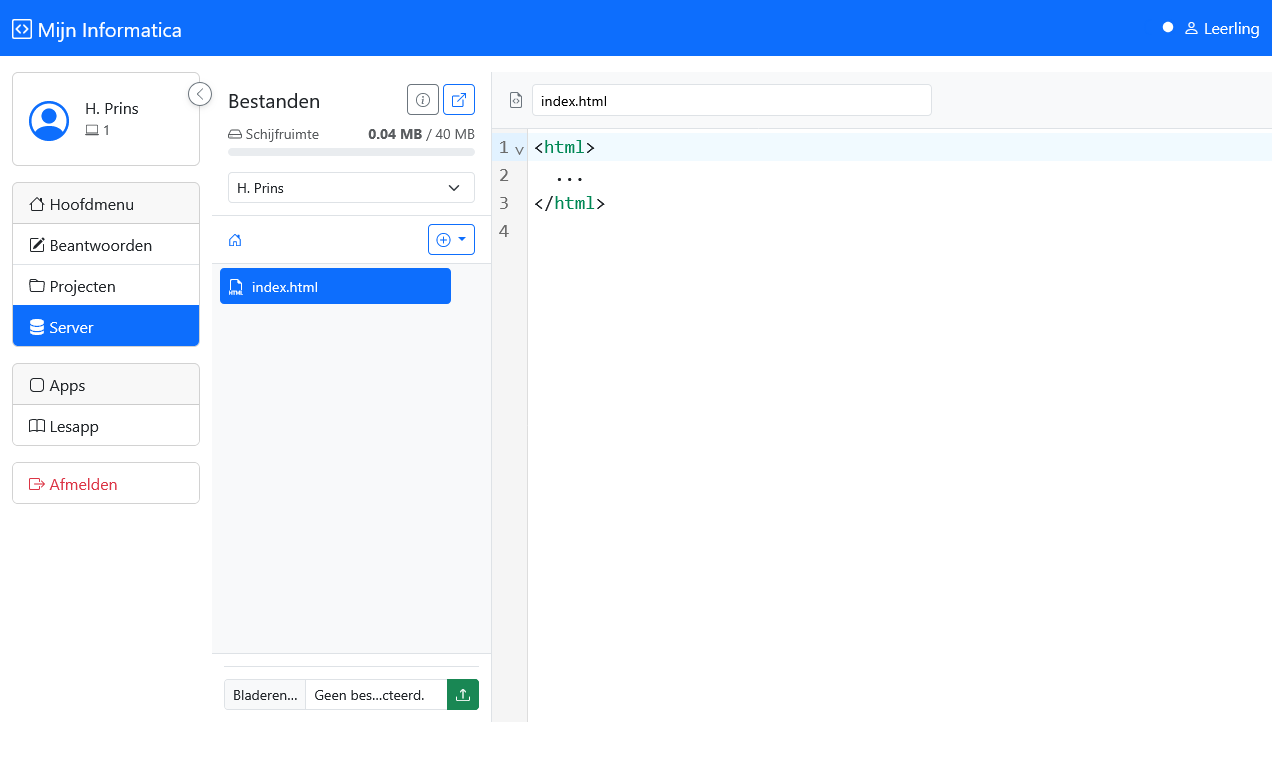
Task: Open files in new window icon
Action: point(459,100)
